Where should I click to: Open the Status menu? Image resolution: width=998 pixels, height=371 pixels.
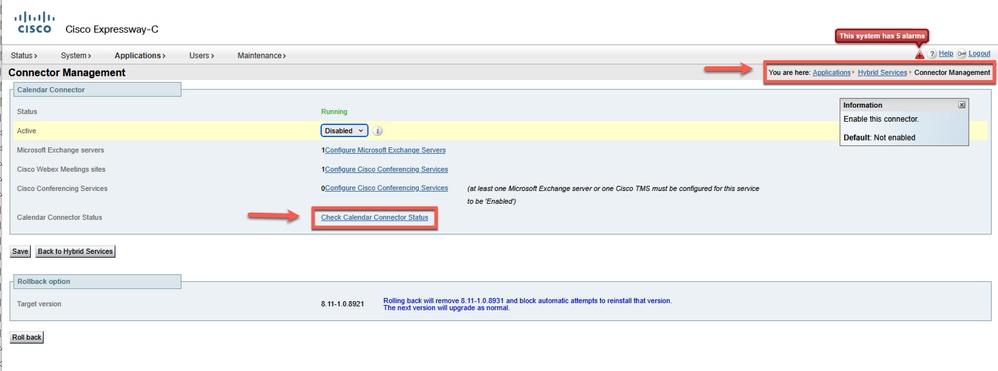tap(24, 55)
